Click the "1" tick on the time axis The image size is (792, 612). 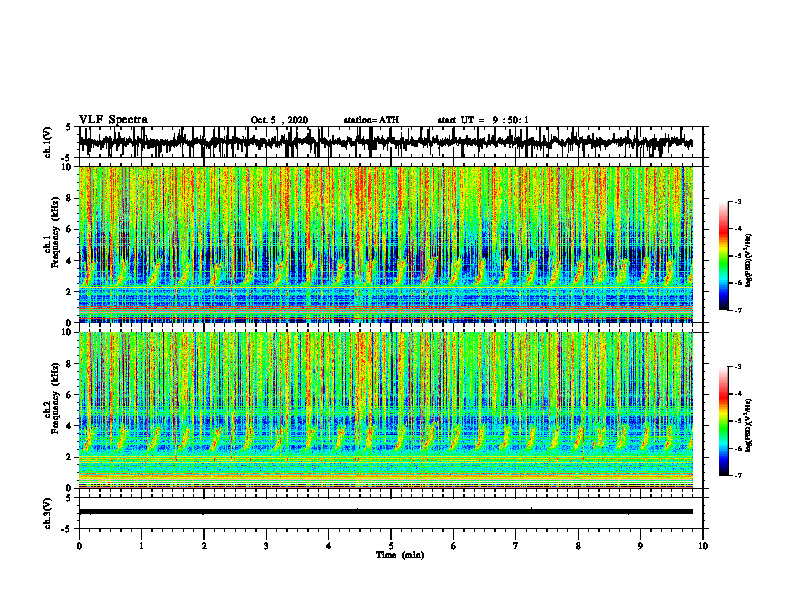141,546
